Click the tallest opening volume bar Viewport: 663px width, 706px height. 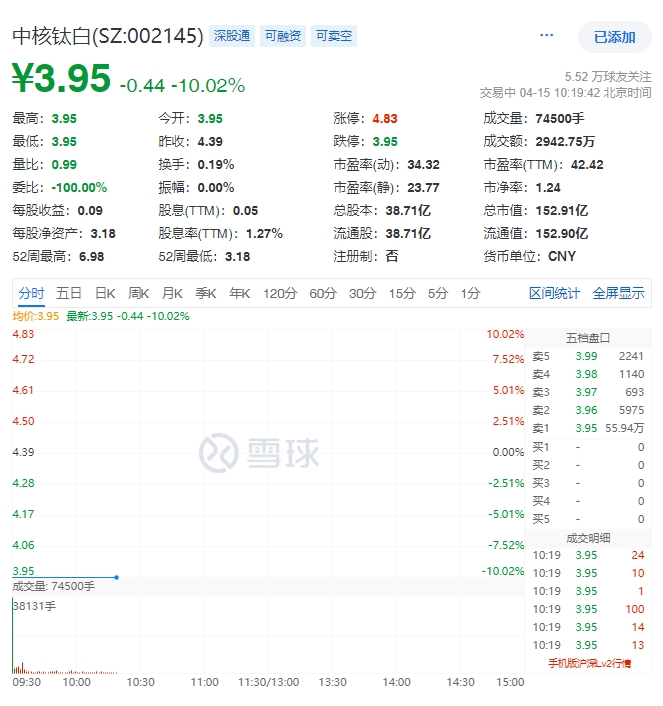[13, 635]
